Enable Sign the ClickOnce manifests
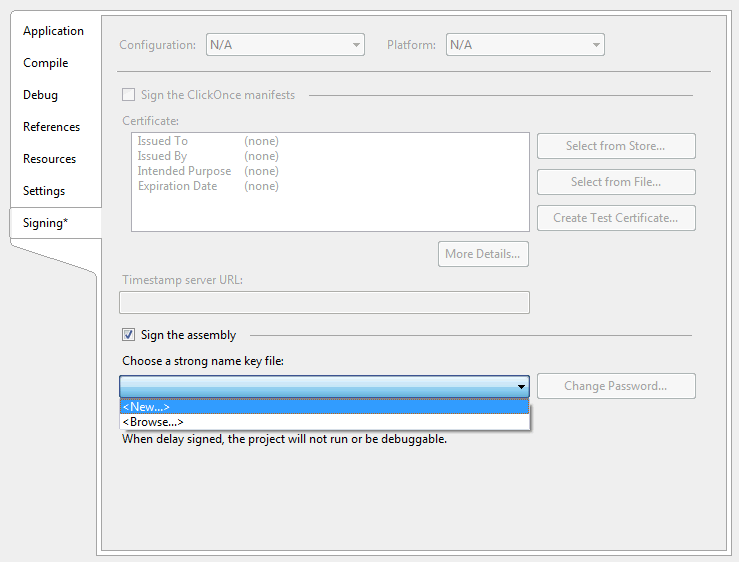 coord(128,95)
